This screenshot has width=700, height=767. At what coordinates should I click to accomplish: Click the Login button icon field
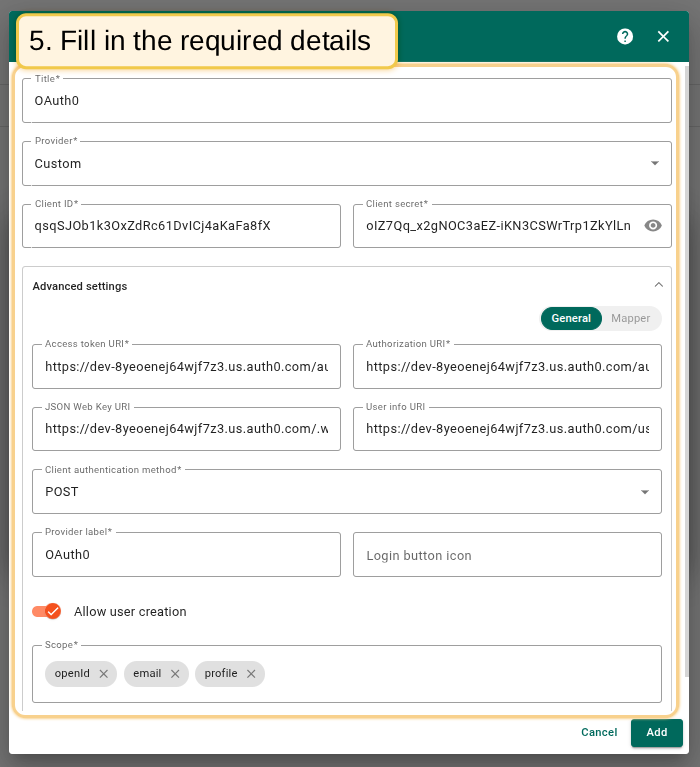[x=507, y=555]
